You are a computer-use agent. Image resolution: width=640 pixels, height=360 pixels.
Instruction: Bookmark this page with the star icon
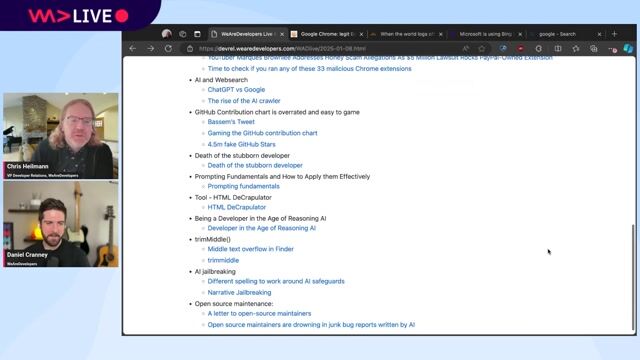tap(482, 49)
